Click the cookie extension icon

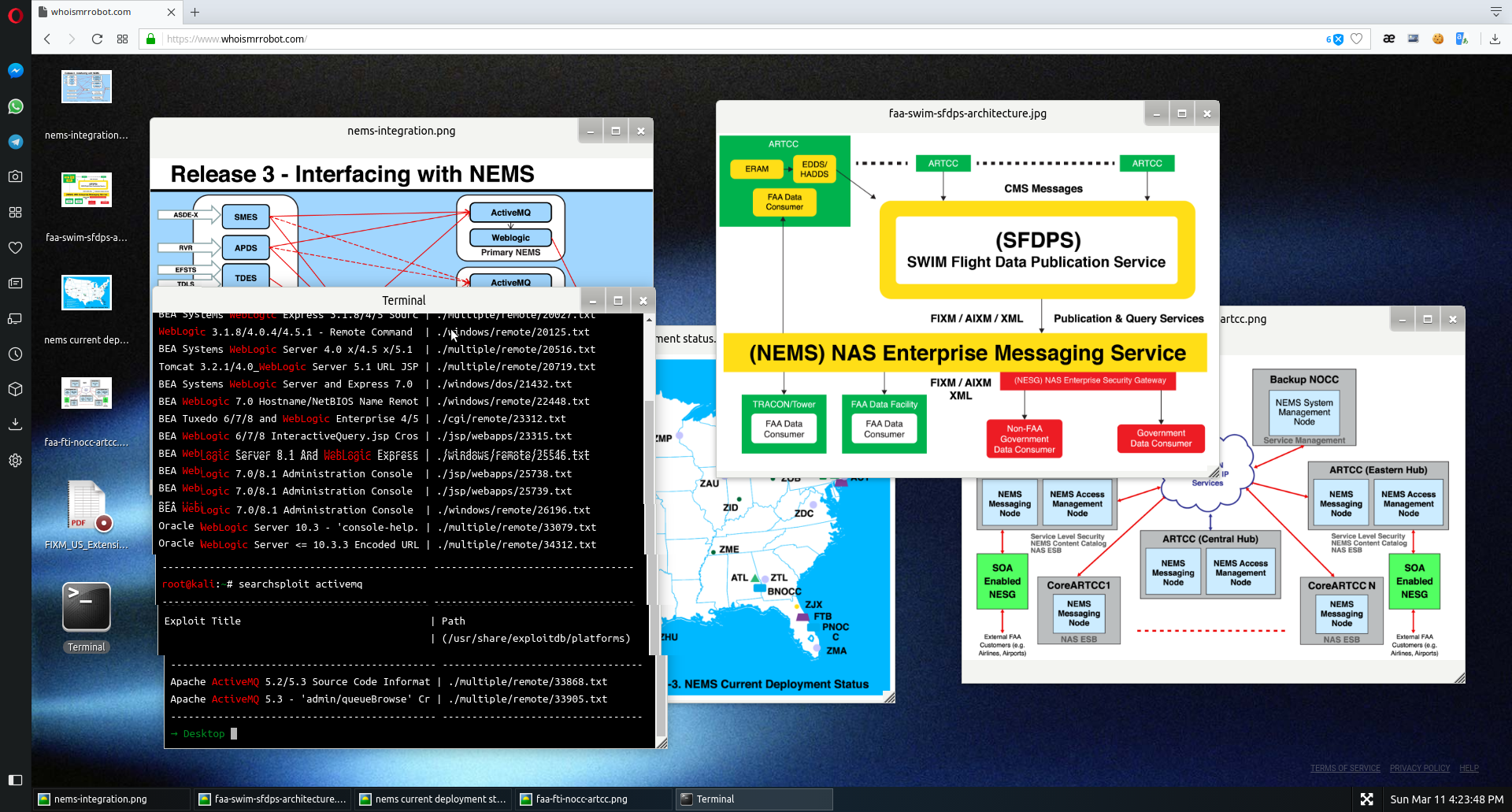pyautogui.click(x=1438, y=39)
